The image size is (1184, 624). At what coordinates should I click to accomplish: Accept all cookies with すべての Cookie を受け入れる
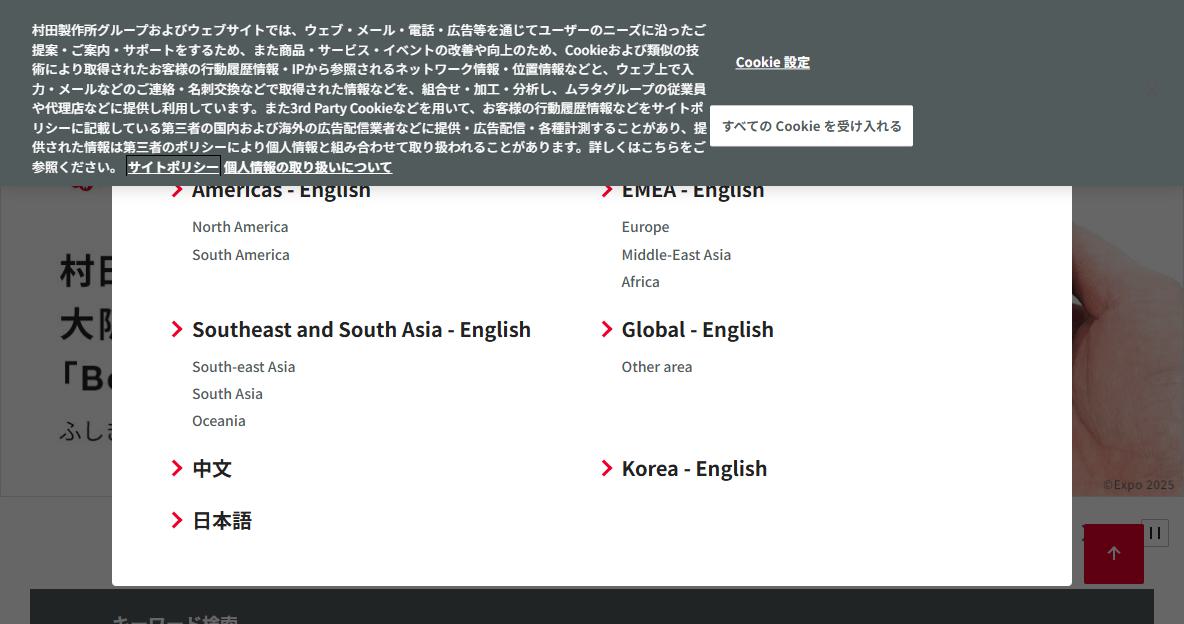[x=811, y=126]
